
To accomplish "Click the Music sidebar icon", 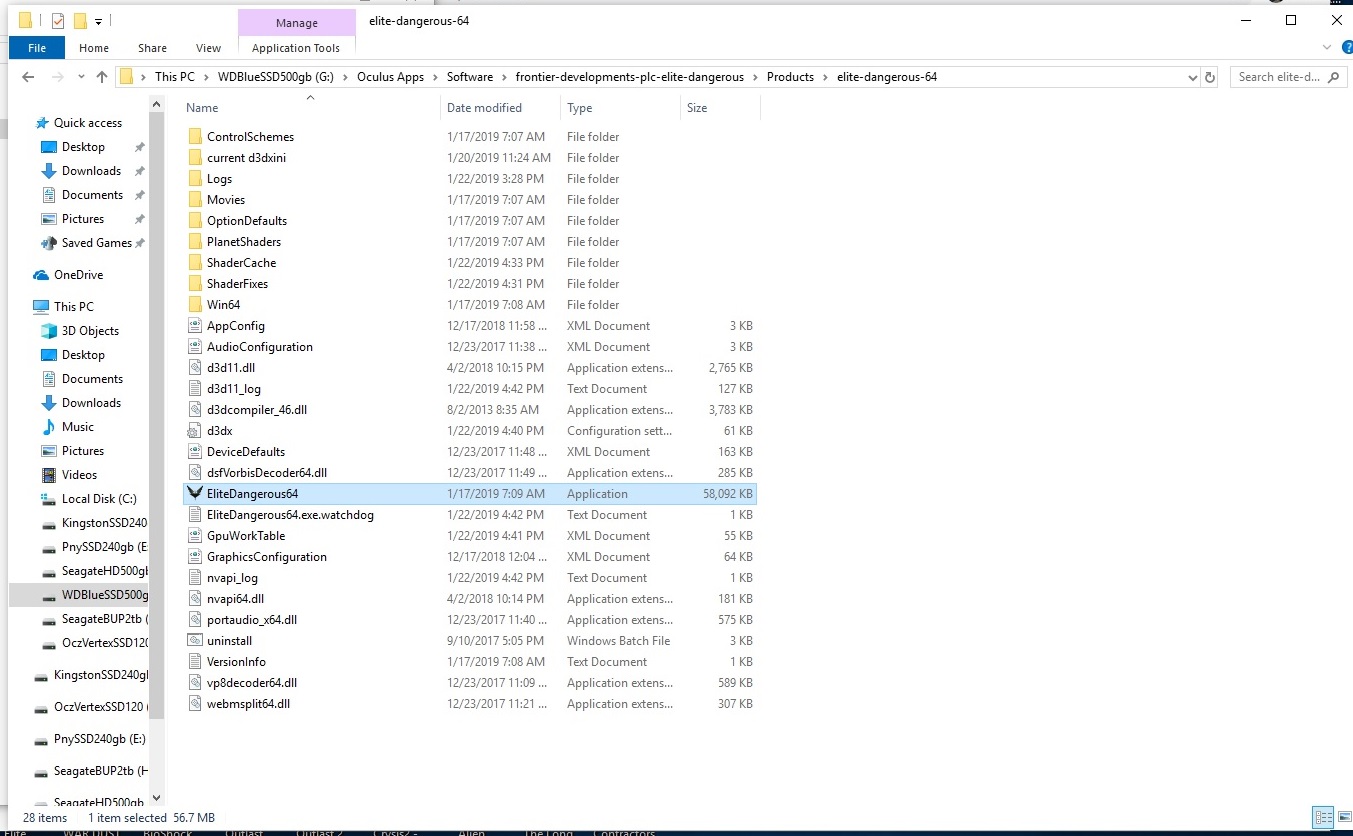I will coord(49,426).
